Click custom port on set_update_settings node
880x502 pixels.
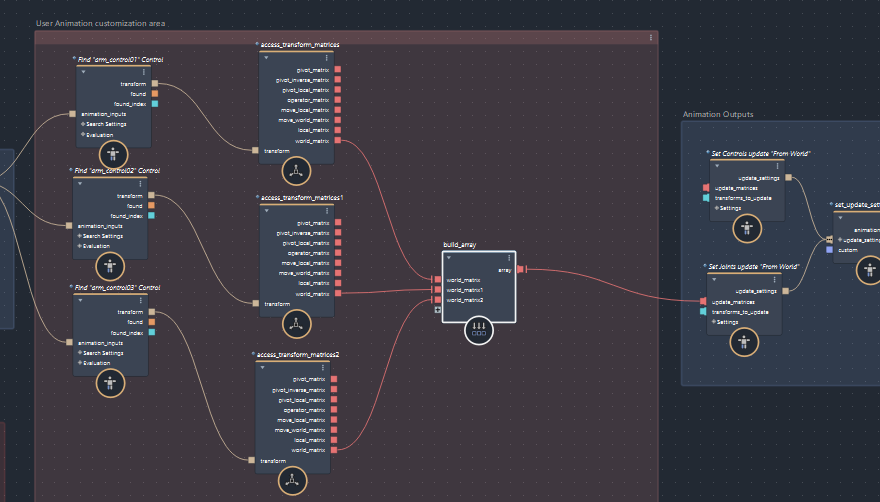click(829, 250)
